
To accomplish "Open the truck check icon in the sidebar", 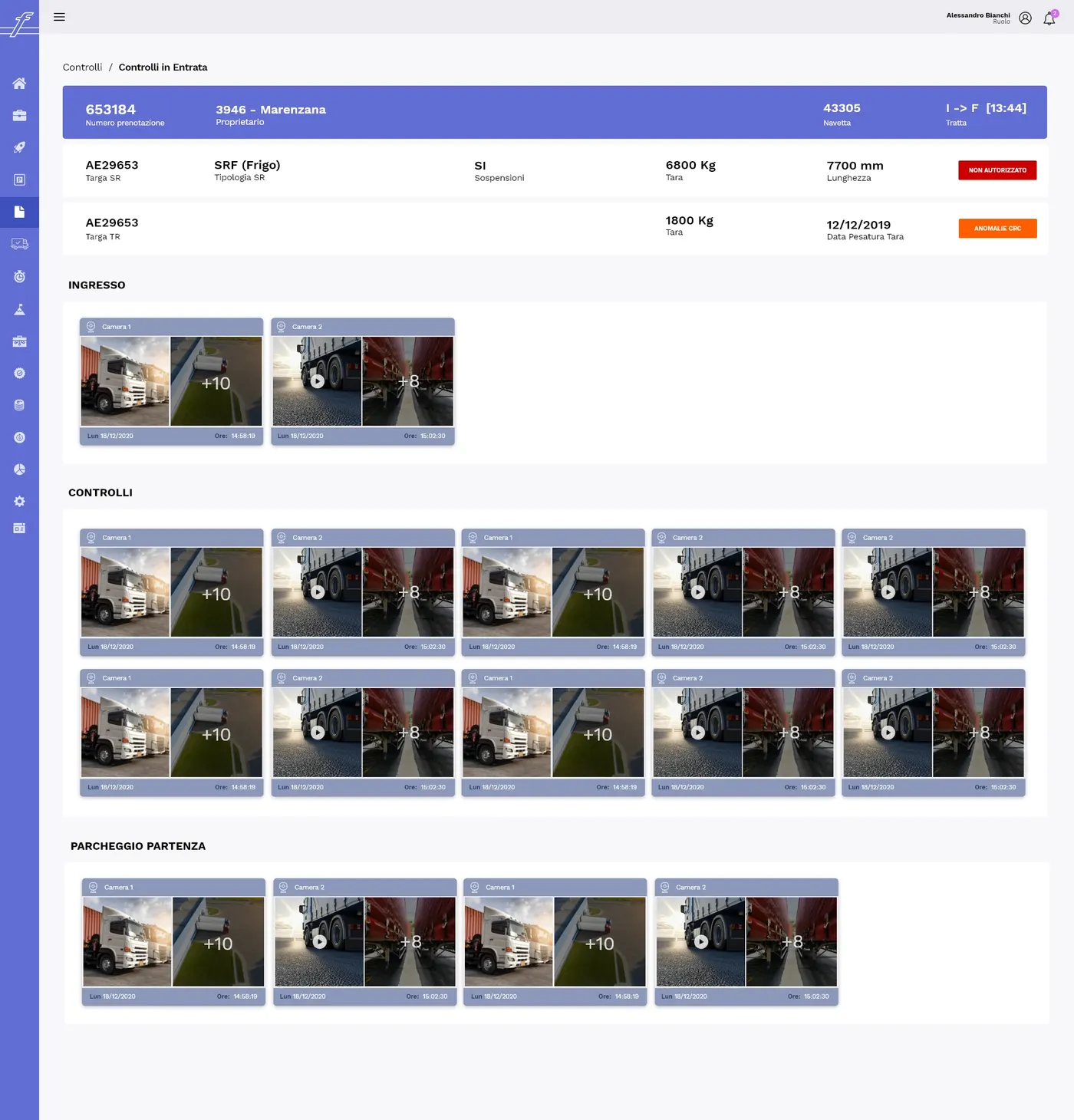I will pos(19,244).
